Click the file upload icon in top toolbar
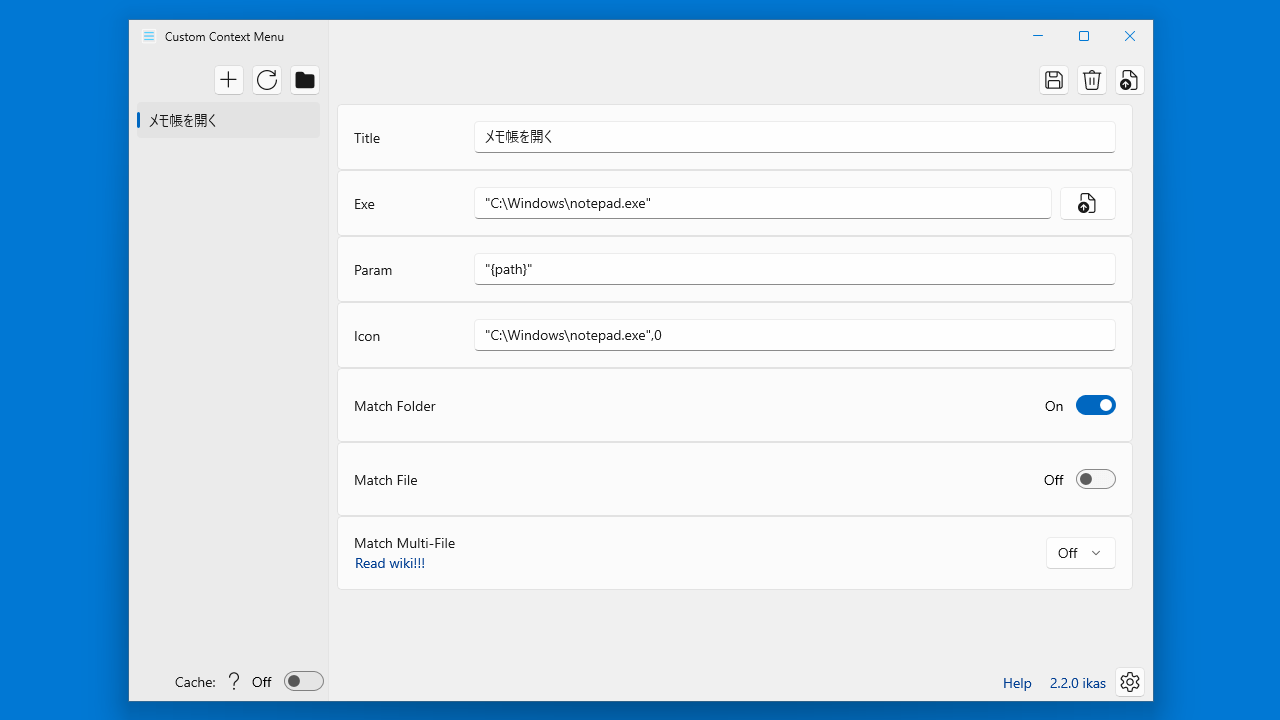The height and width of the screenshot is (720, 1280). [x=1130, y=80]
